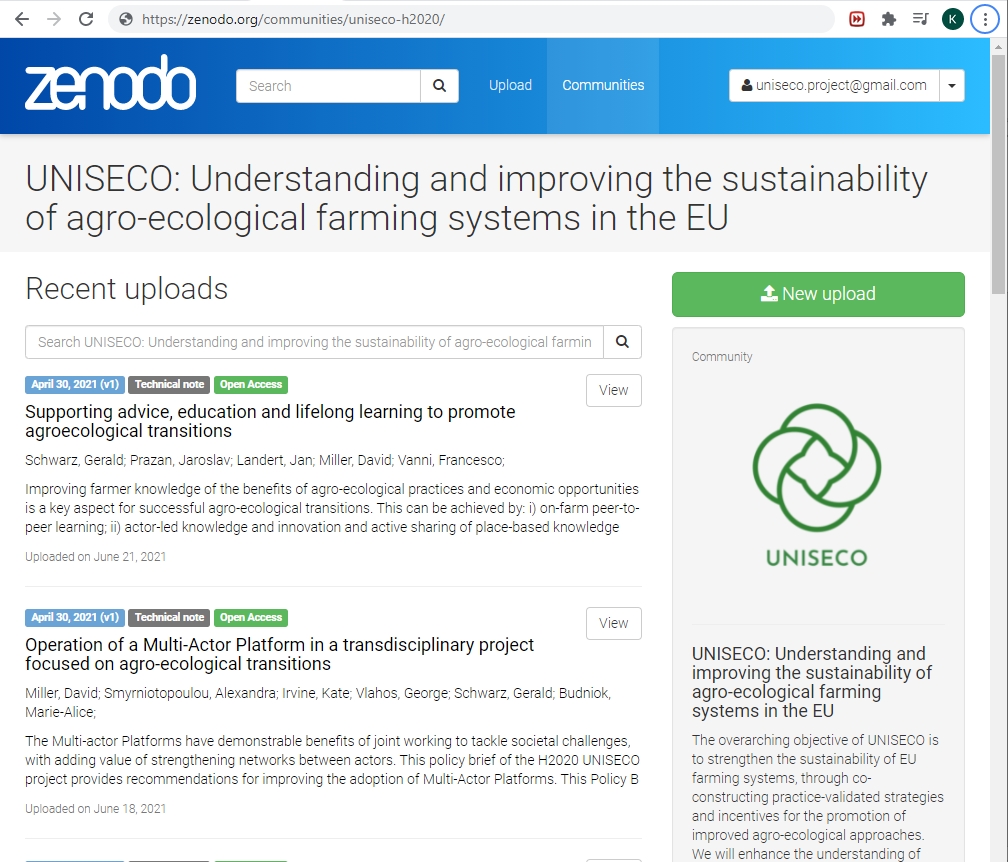1008x862 pixels.
Task: Open Supporting advice, education and lifelong learning title
Action: pyautogui.click(x=270, y=421)
